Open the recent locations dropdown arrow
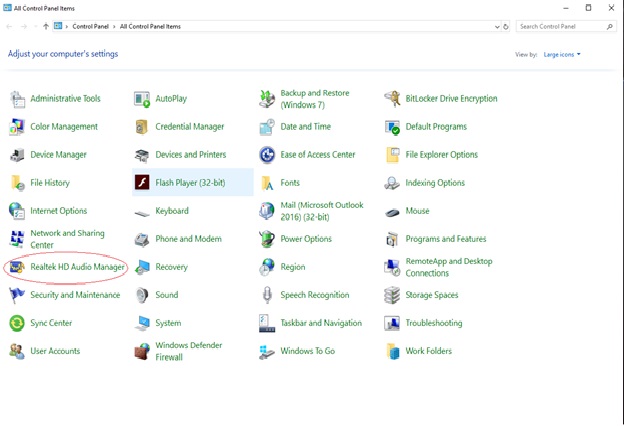This screenshot has width=624, height=426. tap(35, 27)
